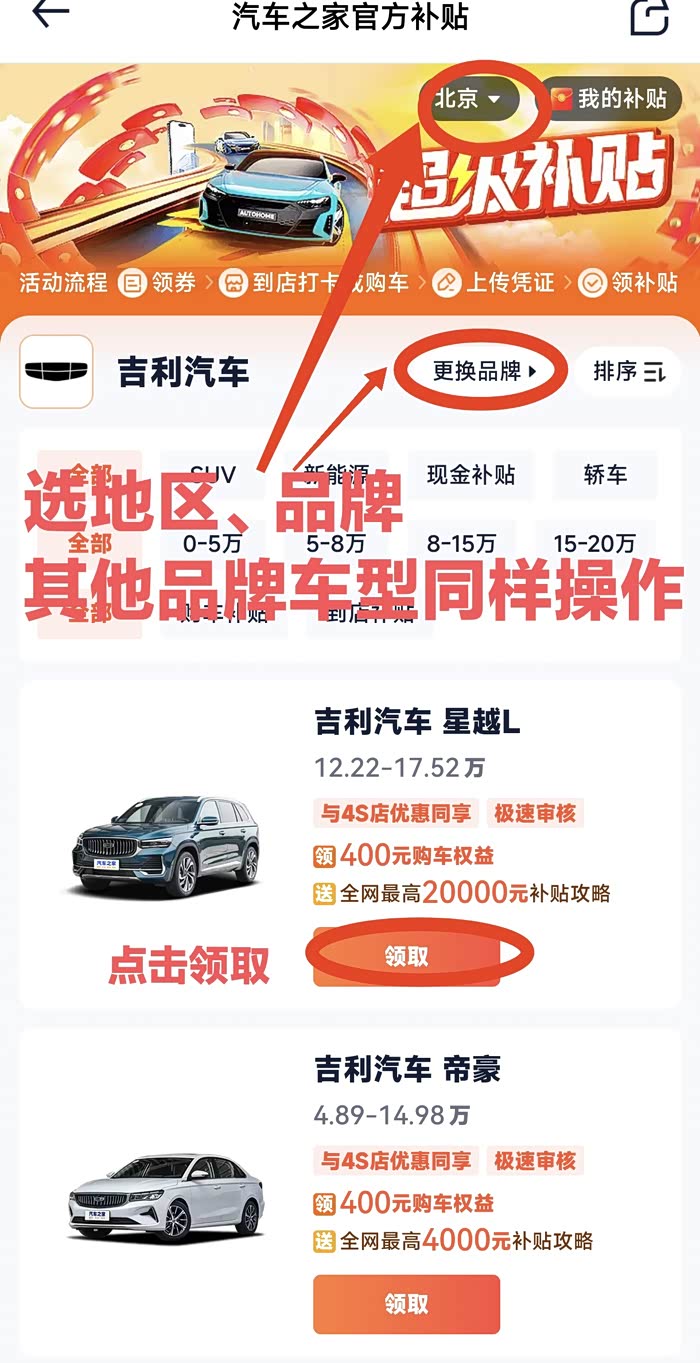
Task: Tap the share icon at top right
Action: [x=648, y=16]
